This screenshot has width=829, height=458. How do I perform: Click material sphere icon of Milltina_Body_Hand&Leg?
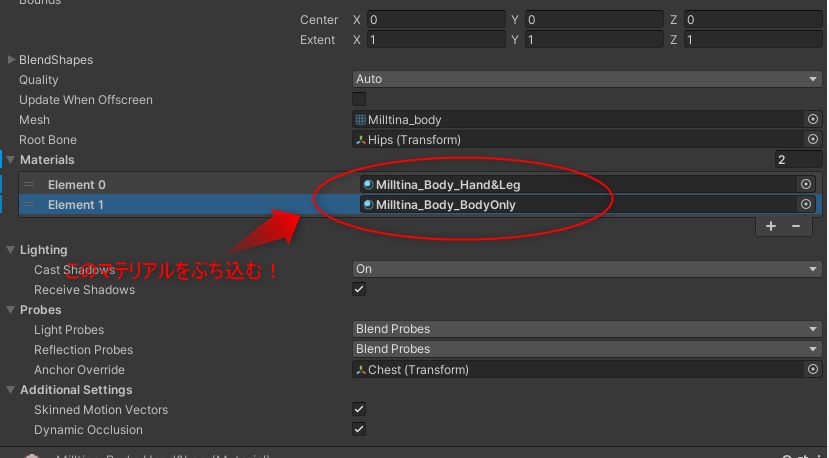(x=369, y=185)
